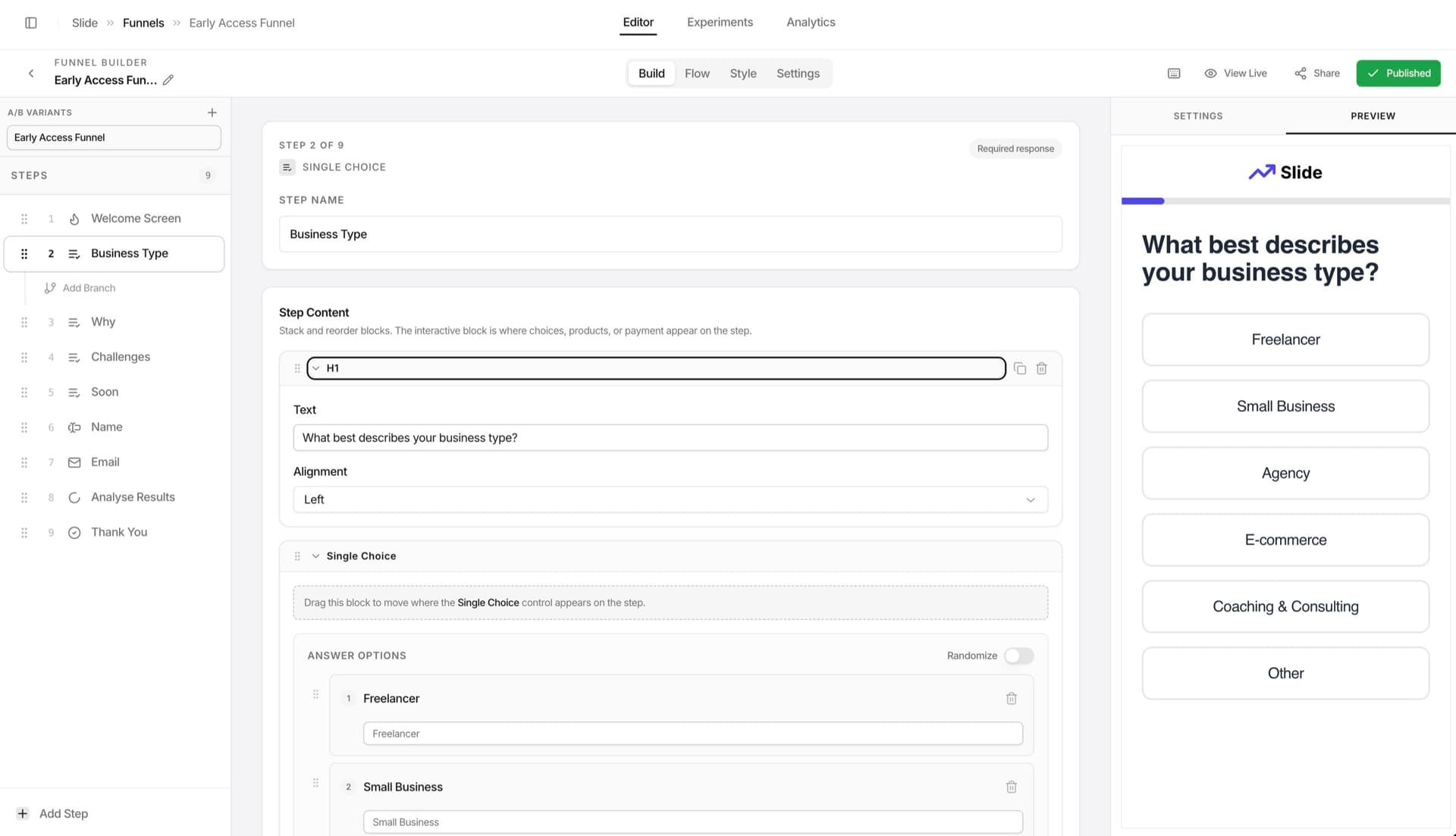Click the single choice step type icon

click(x=287, y=168)
